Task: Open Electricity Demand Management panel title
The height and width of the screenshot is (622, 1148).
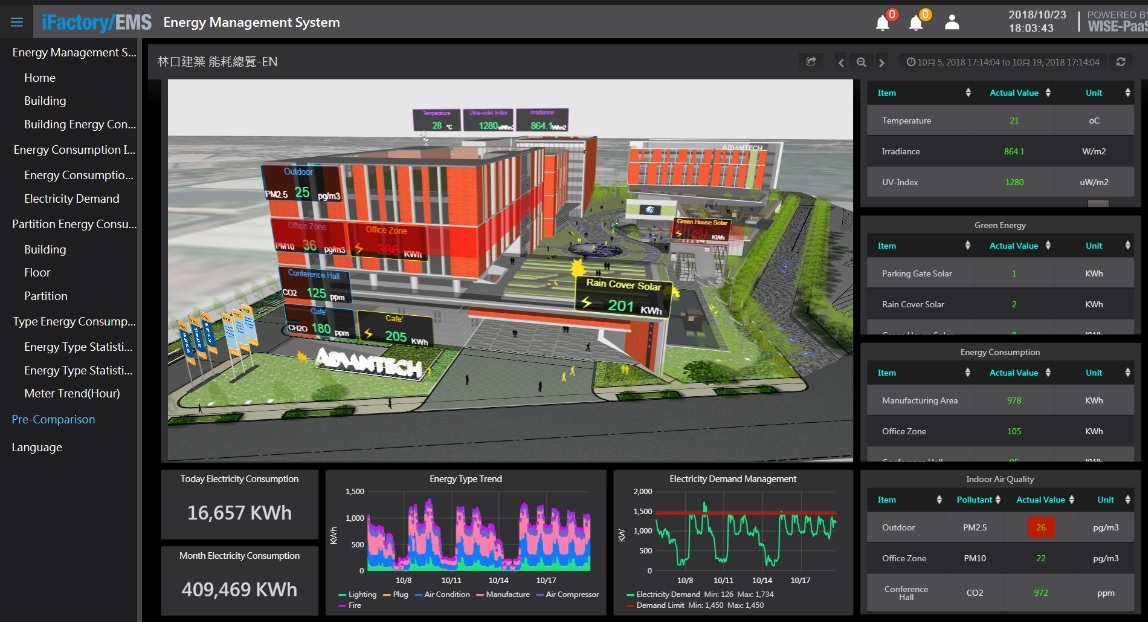Action: point(733,479)
